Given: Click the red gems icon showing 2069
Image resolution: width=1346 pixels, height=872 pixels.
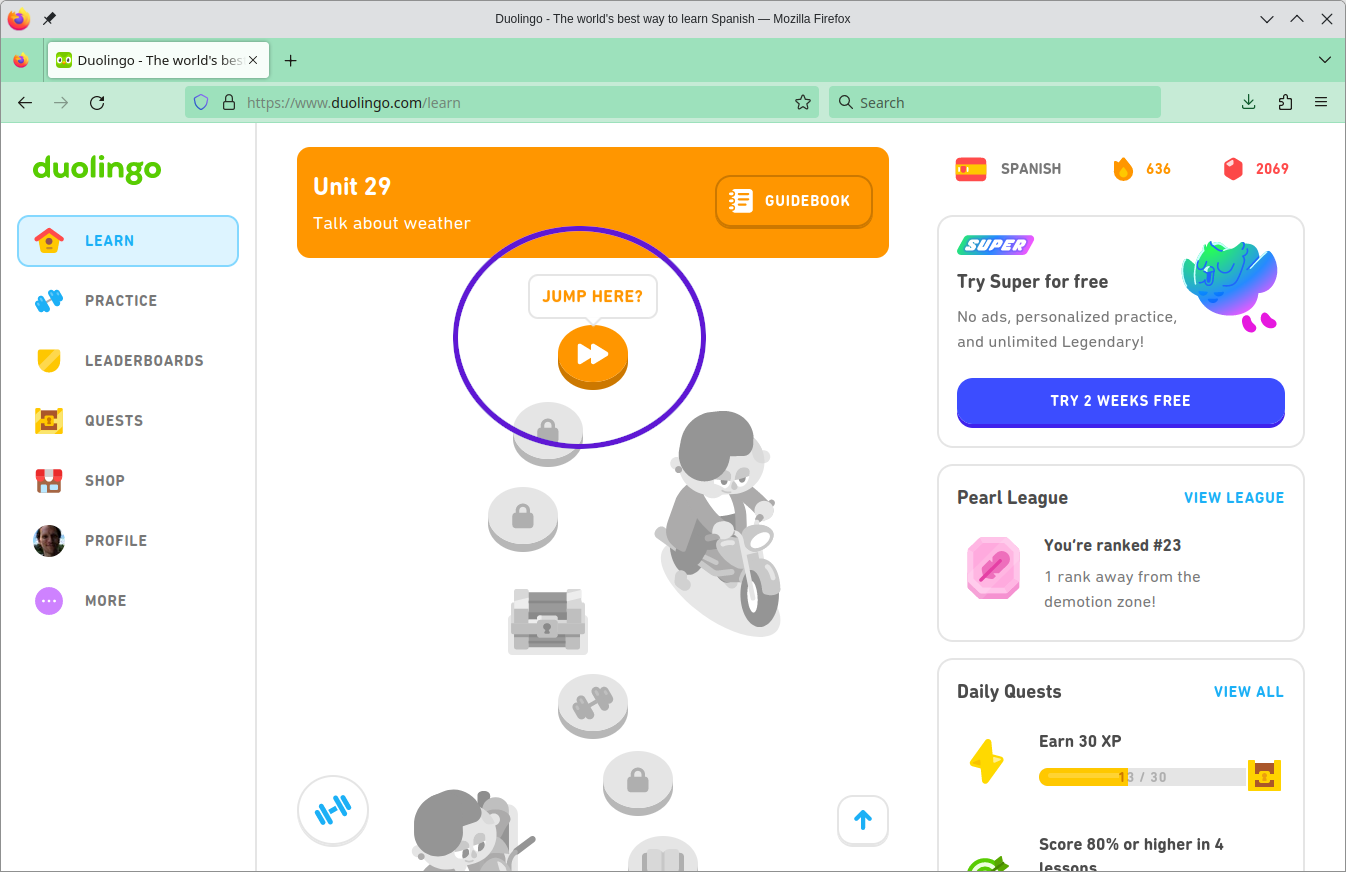Looking at the screenshot, I should pos(1233,169).
